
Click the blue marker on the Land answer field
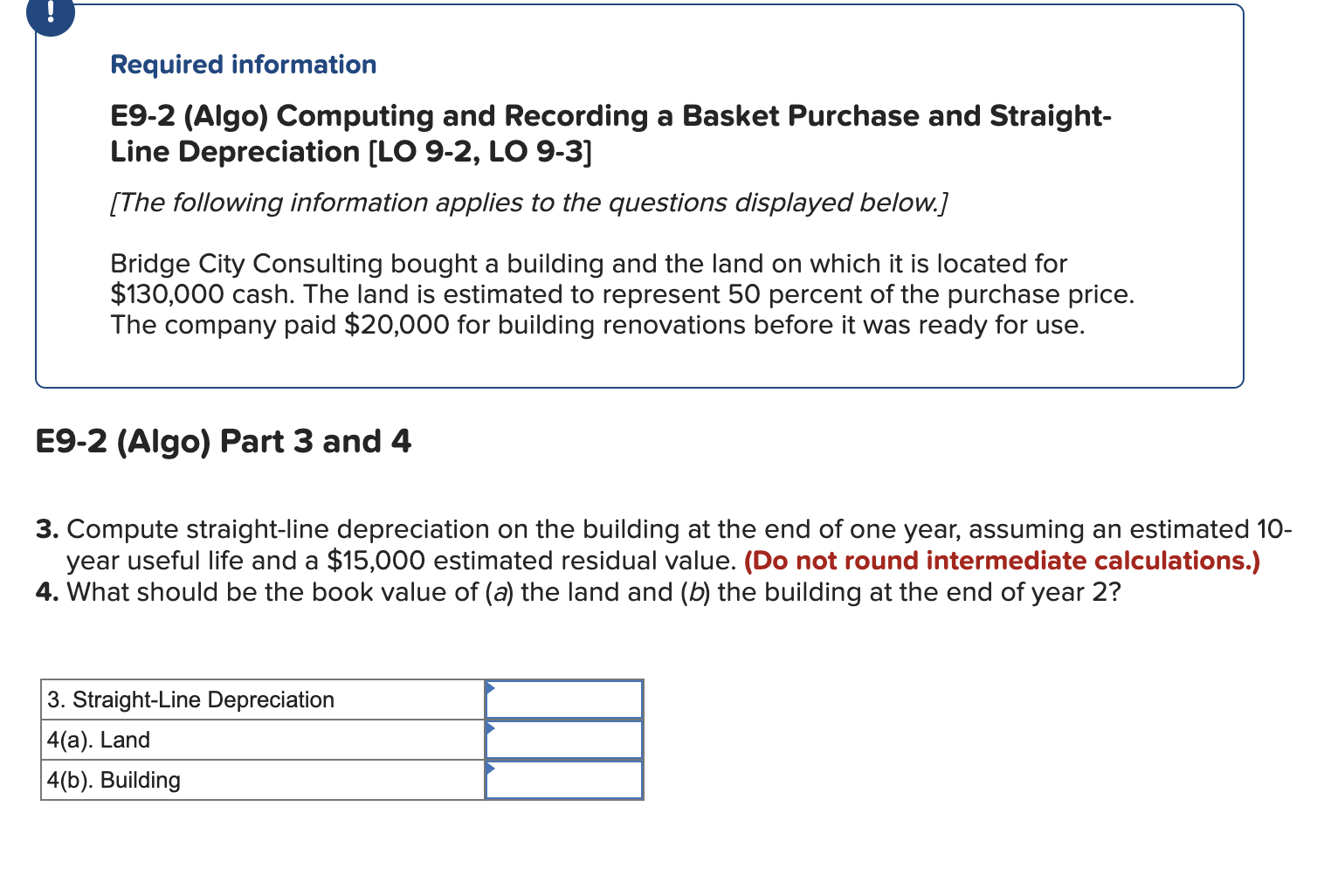[492, 729]
